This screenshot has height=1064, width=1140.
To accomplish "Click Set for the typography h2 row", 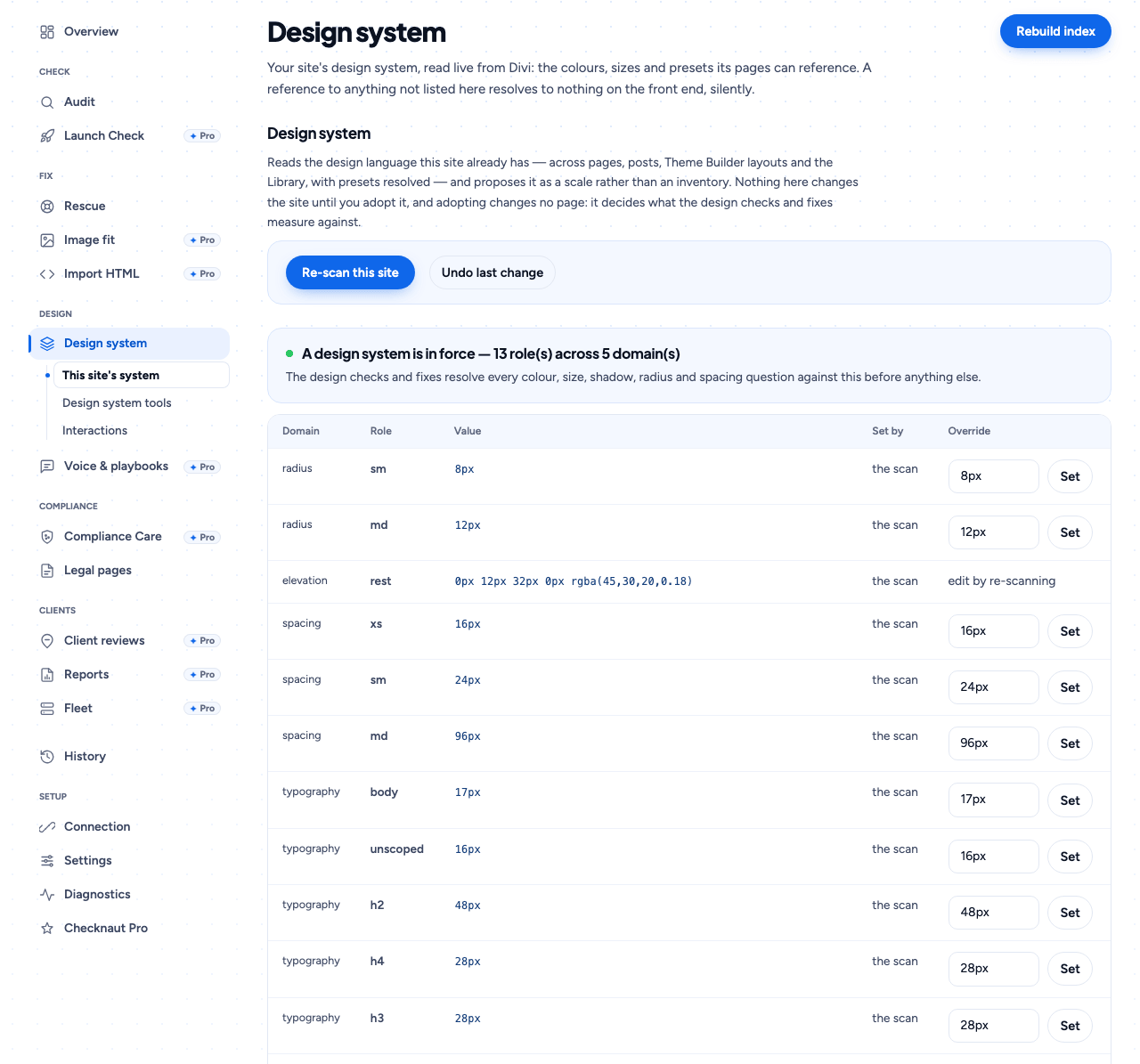I will [x=1070, y=913].
